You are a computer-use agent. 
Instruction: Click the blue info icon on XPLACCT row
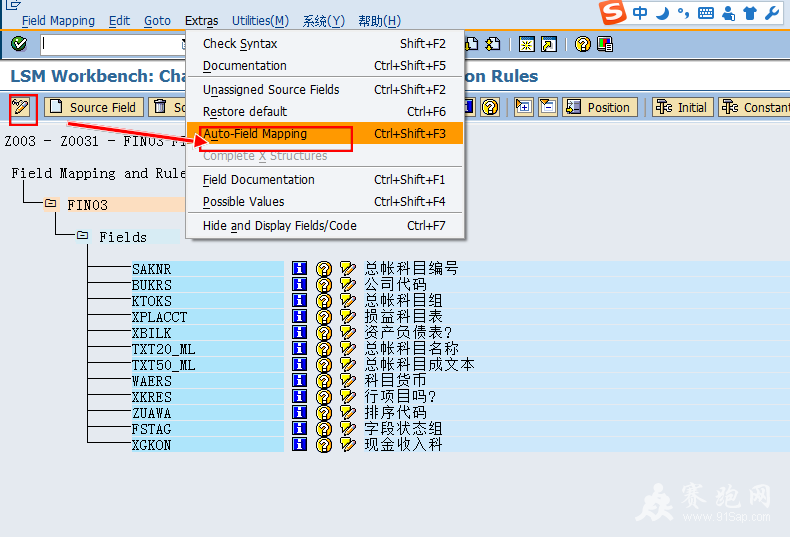pyautogui.click(x=299, y=317)
